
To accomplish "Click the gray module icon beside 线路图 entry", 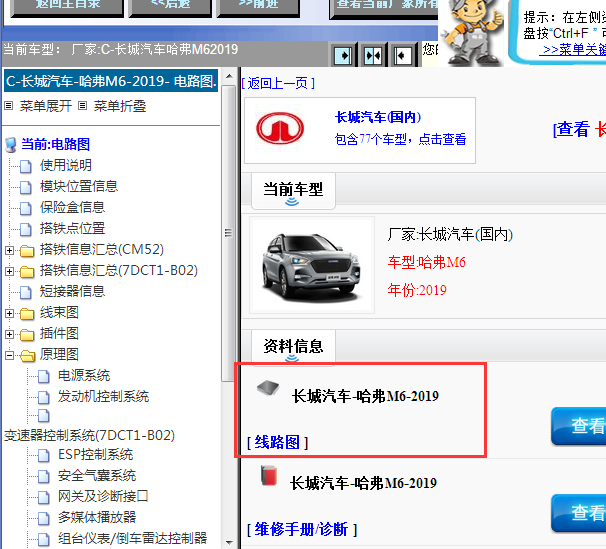I will tap(268, 388).
